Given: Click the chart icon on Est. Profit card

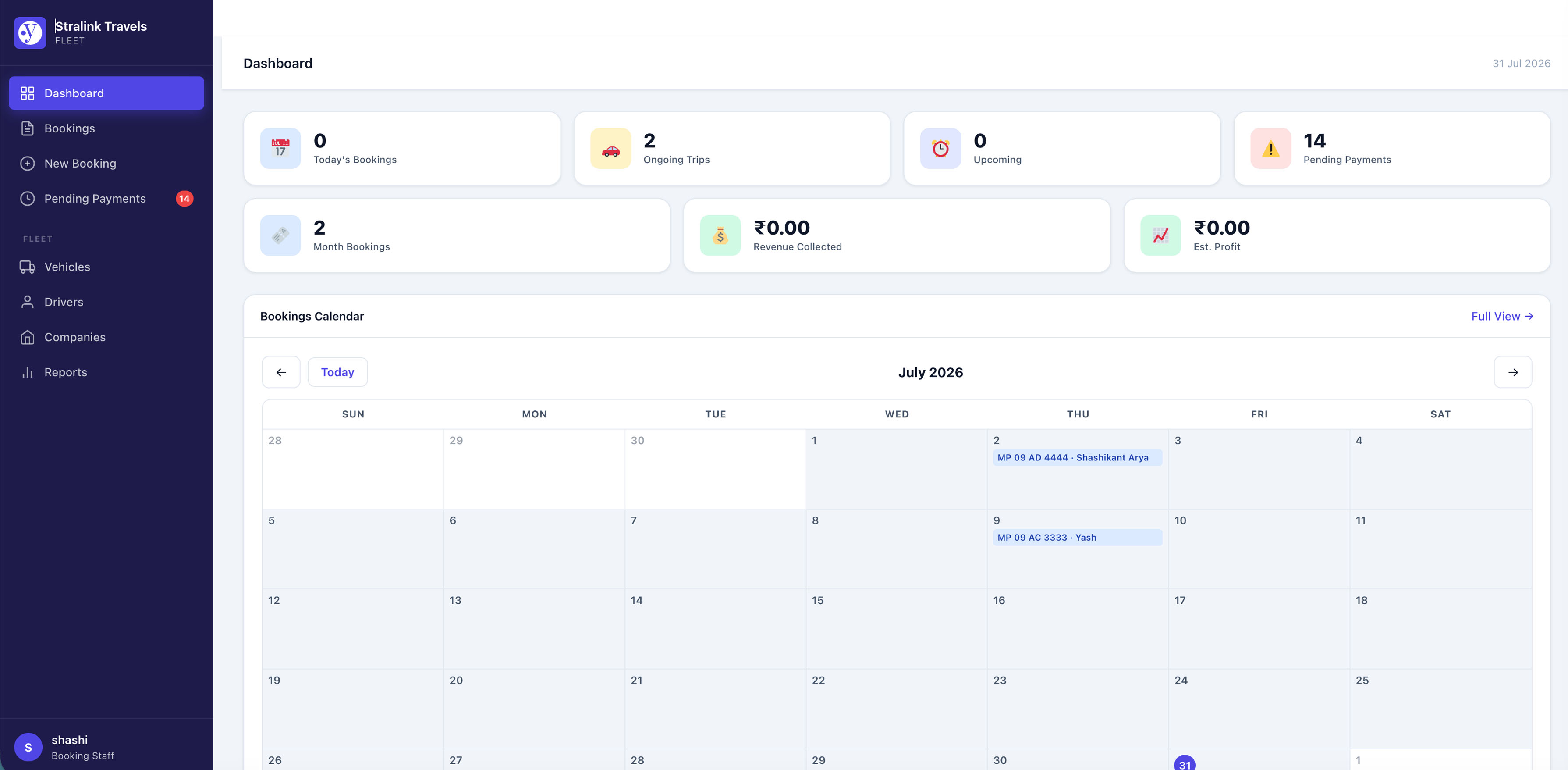Looking at the screenshot, I should coord(1160,235).
